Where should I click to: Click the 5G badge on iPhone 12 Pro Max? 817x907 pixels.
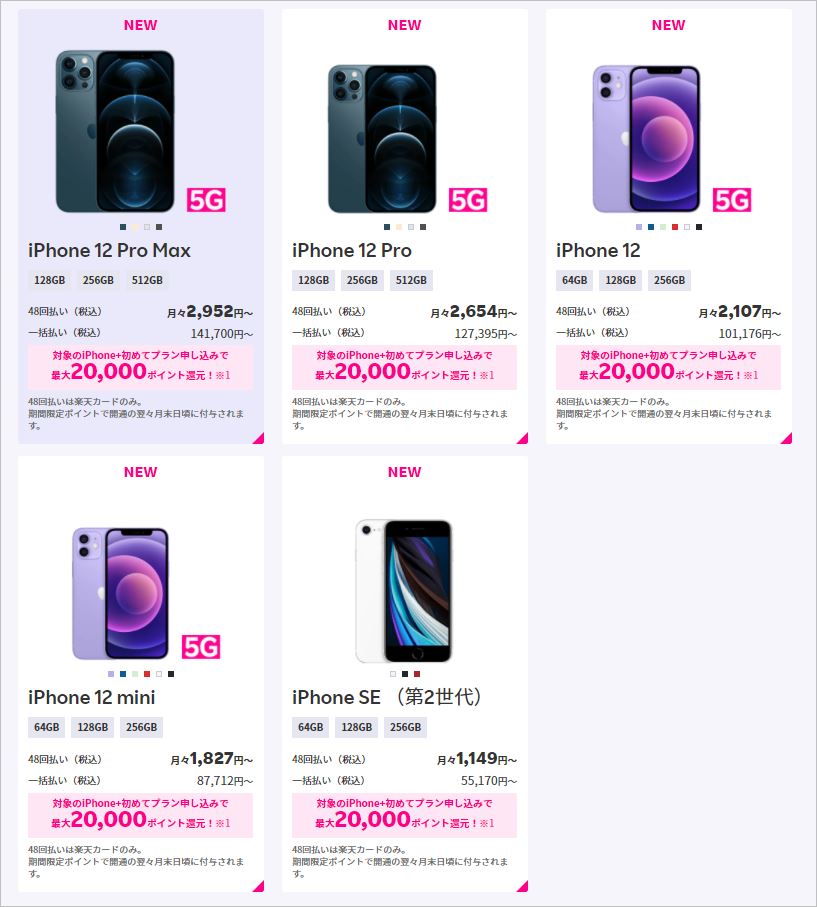[207, 200]
